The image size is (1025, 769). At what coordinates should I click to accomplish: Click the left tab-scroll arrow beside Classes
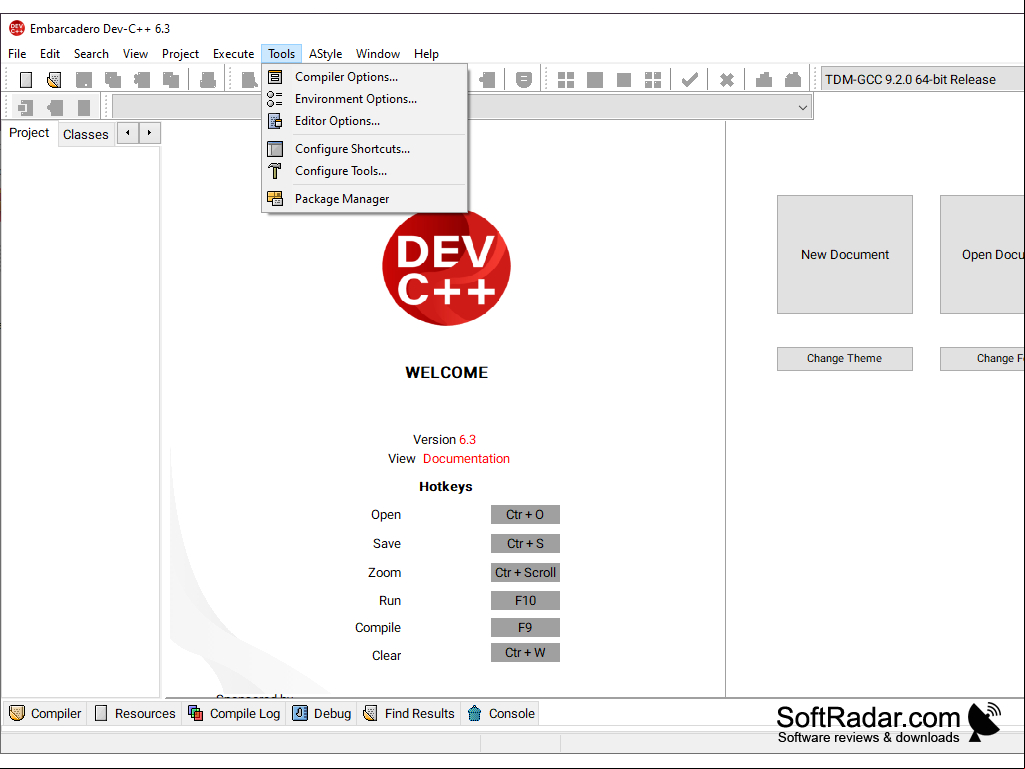click(x=128, y=133)
